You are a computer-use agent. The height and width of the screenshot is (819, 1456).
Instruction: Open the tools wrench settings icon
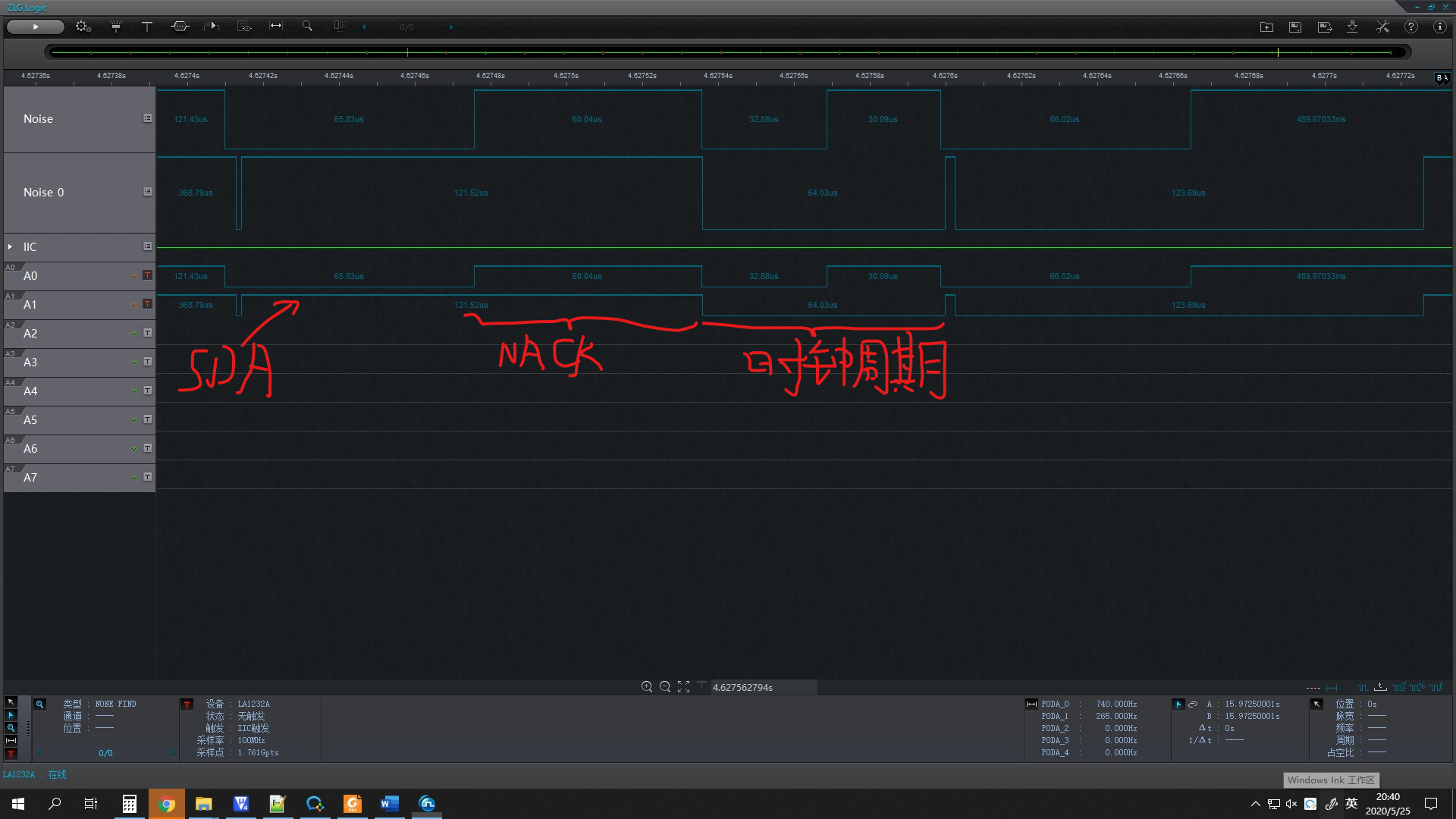(1382, 27)
